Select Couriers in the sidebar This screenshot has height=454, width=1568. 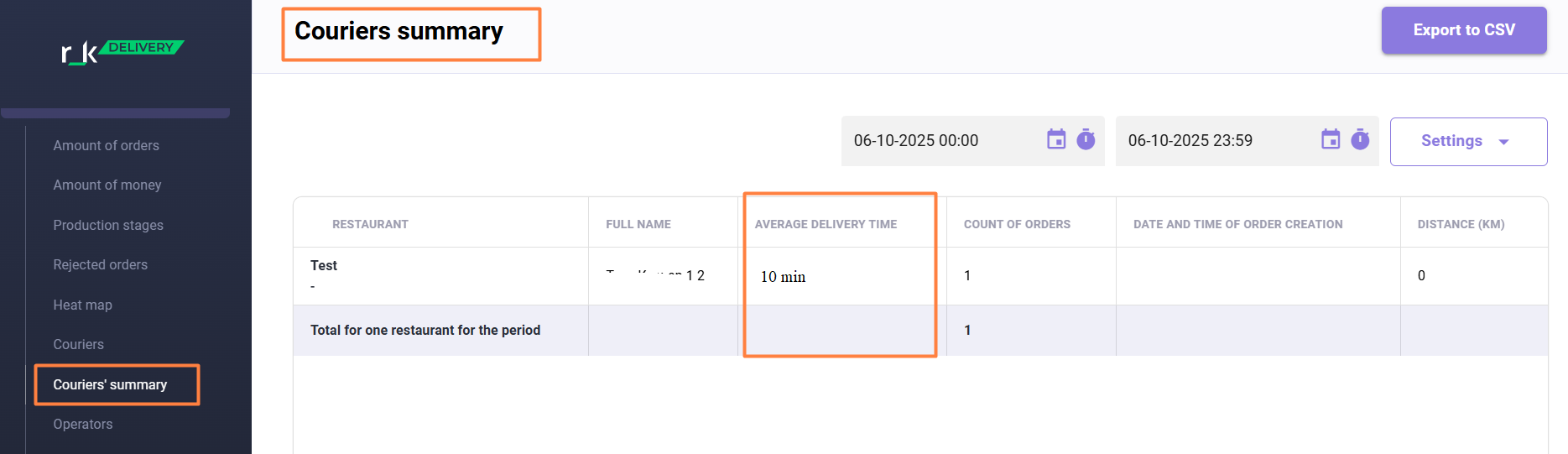pos(78,344)
